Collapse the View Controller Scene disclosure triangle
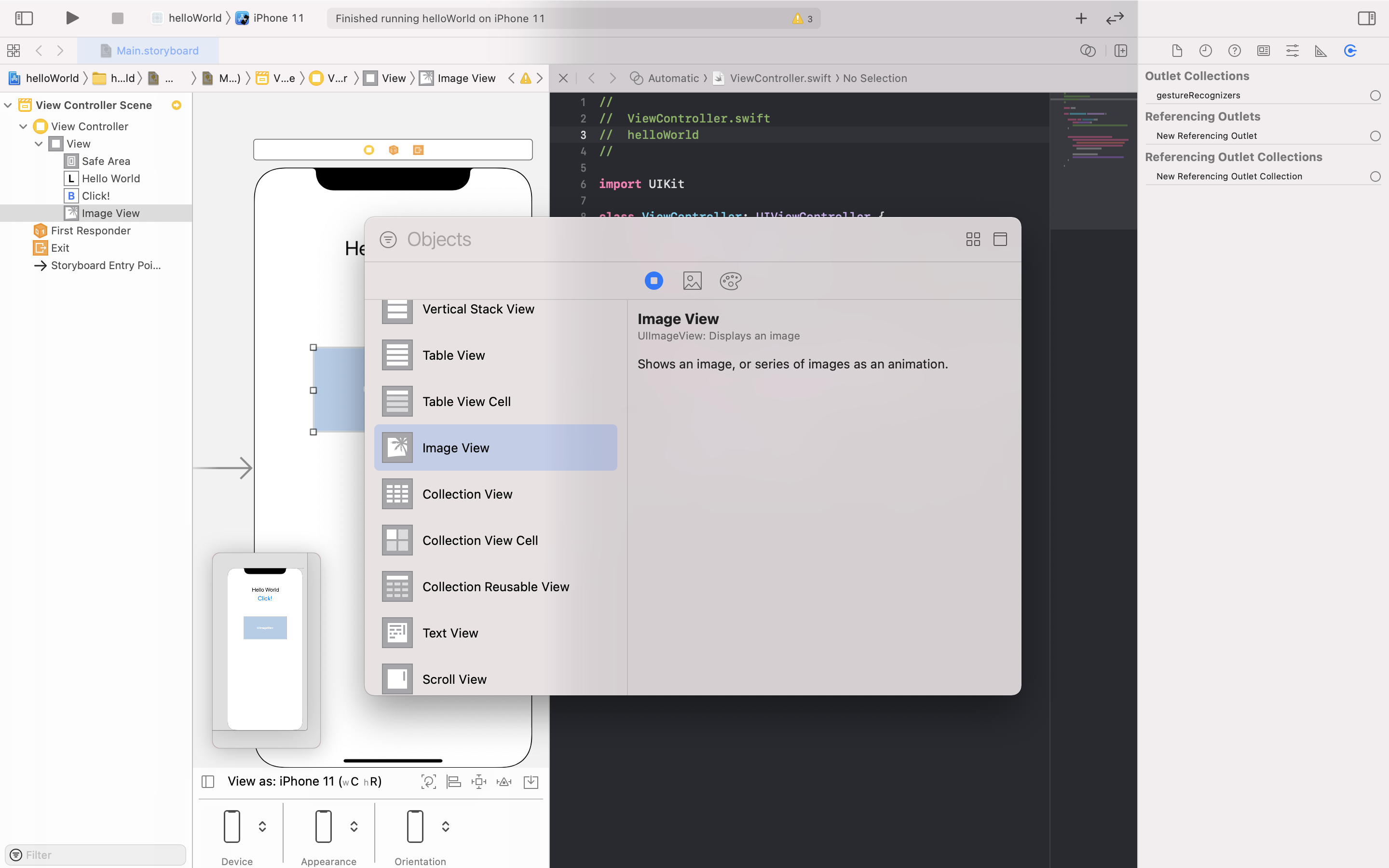The height and width of the screenshot is (868, 1389). pos(8,105)
